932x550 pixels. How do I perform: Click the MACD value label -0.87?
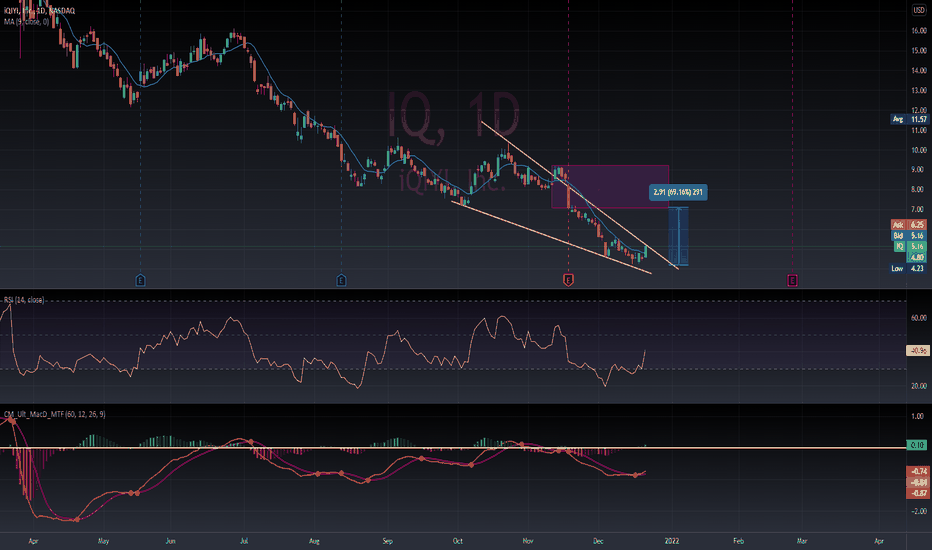pos(917,493)
